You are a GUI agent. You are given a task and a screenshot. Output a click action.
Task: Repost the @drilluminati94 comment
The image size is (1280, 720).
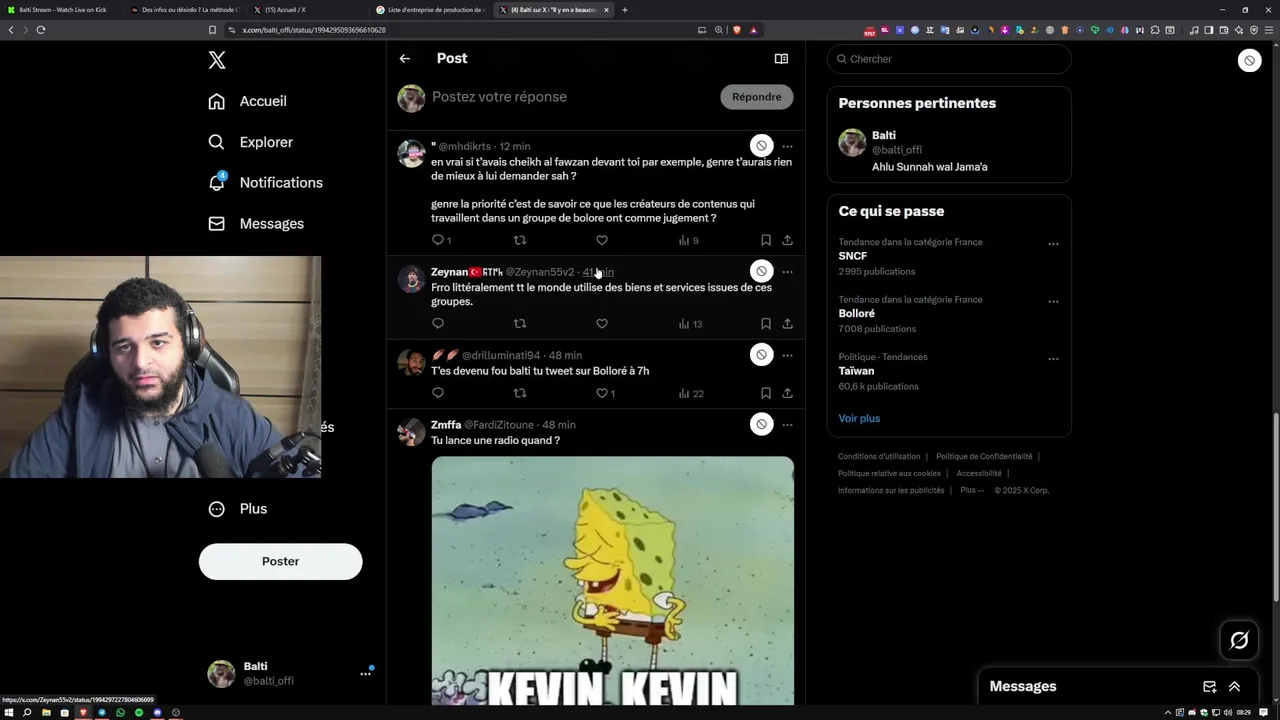click(519, 393)
